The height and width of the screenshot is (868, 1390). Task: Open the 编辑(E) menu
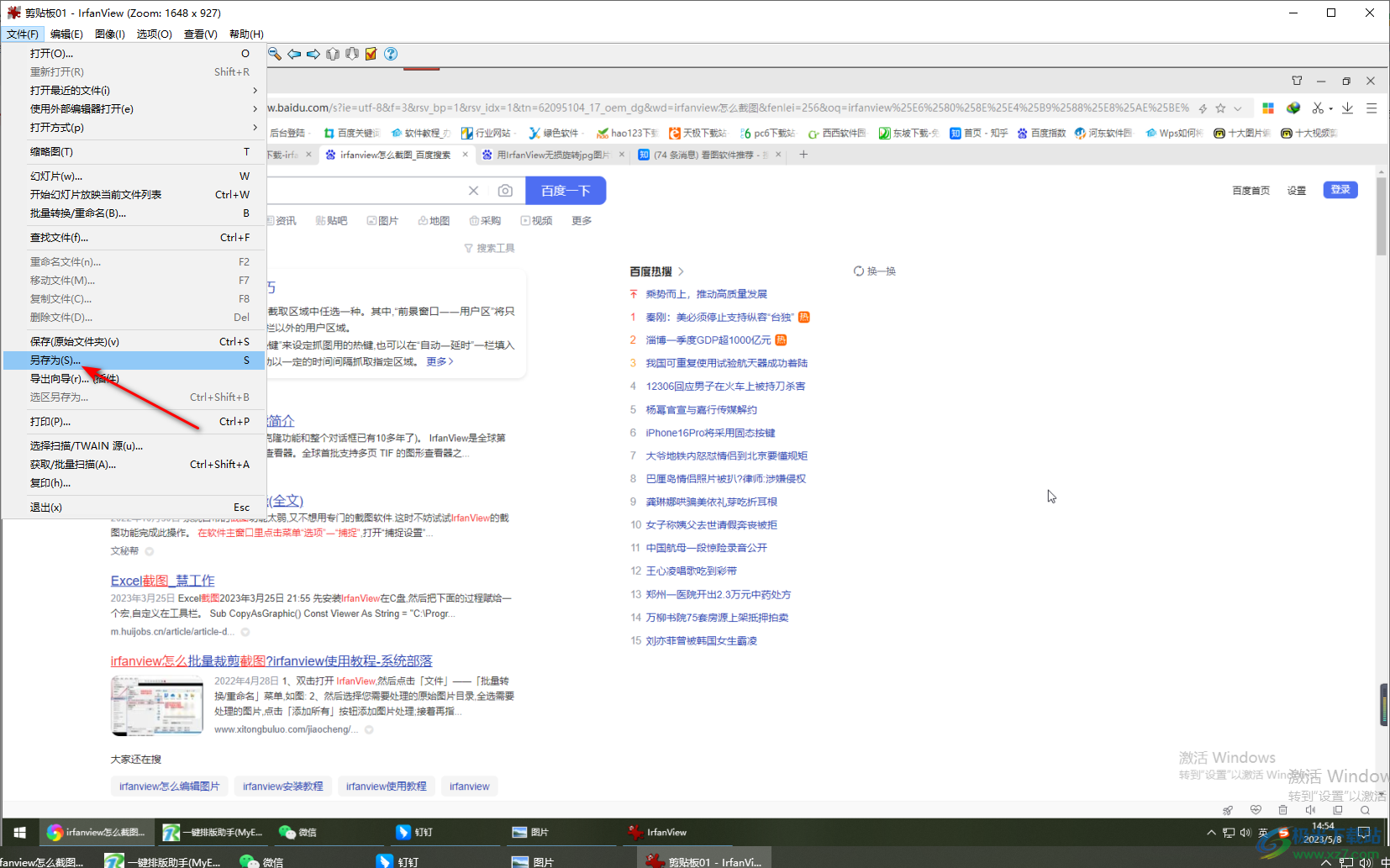(x=66, y=34)
